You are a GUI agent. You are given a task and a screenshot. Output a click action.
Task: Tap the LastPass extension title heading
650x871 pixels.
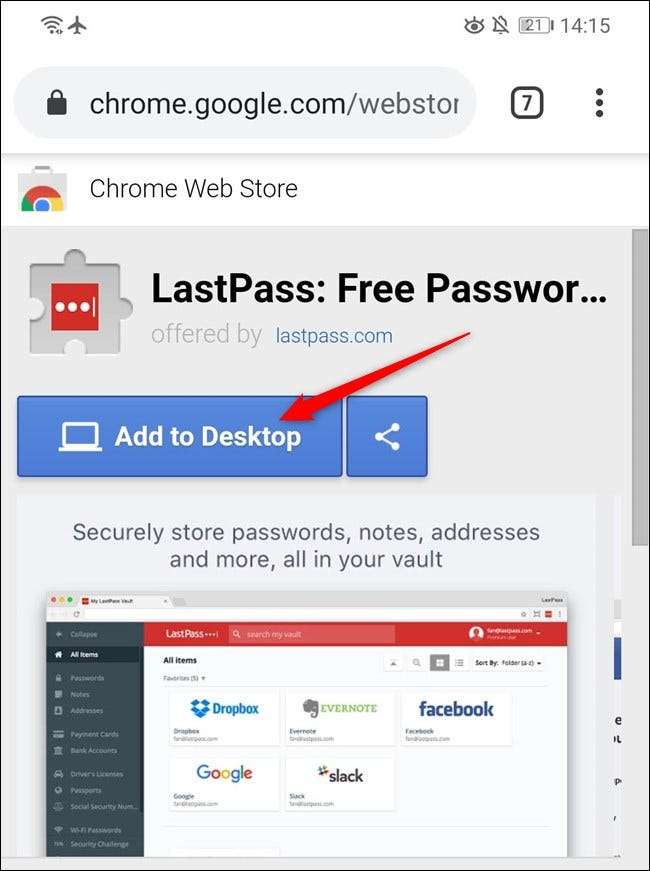tap(379, 289)
